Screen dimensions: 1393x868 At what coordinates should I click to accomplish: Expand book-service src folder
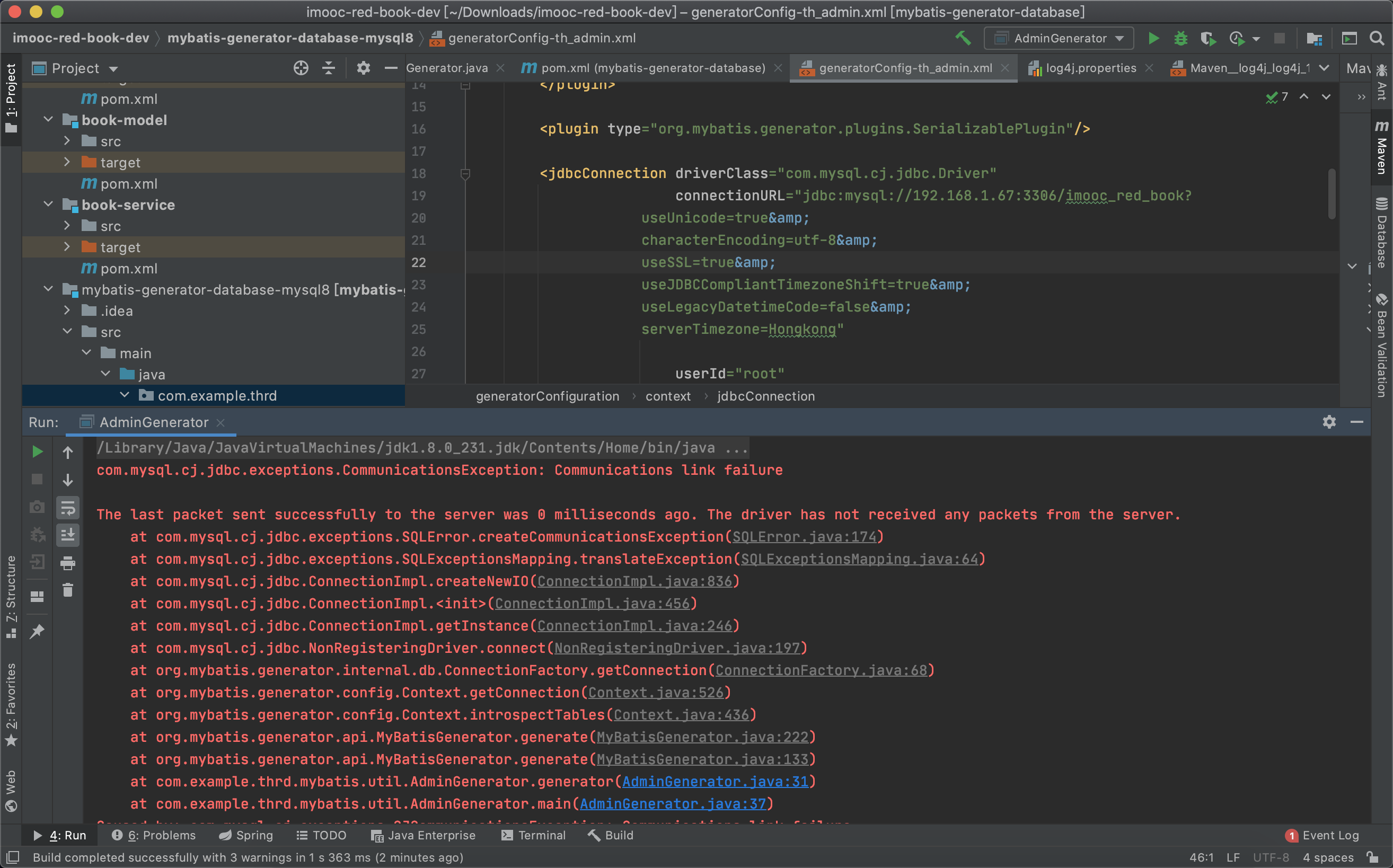(x=67, y=226)
